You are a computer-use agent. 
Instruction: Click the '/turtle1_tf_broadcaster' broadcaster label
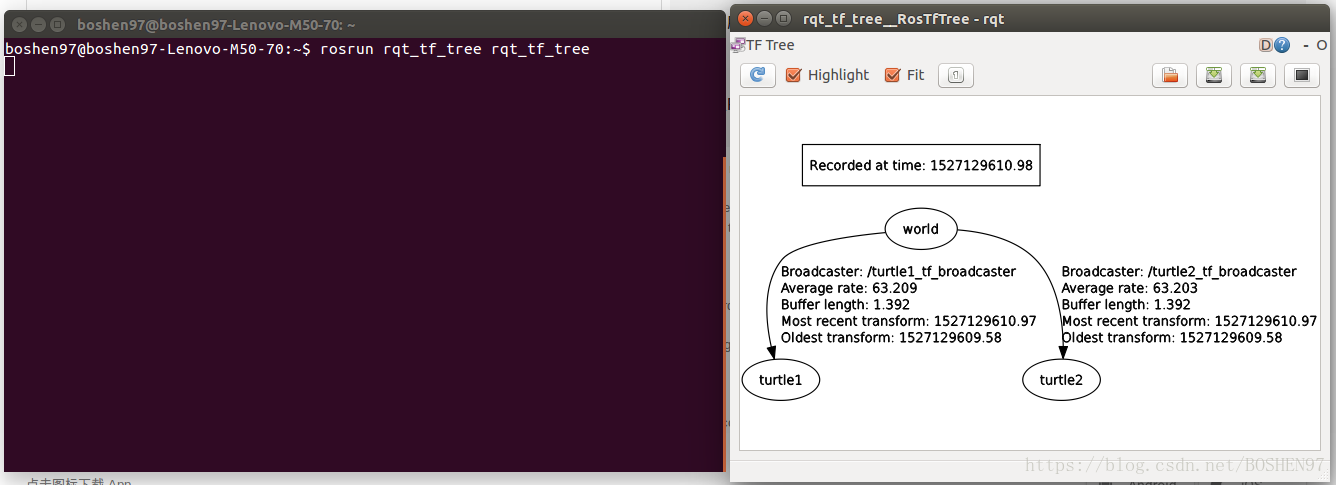click(898, 271)
